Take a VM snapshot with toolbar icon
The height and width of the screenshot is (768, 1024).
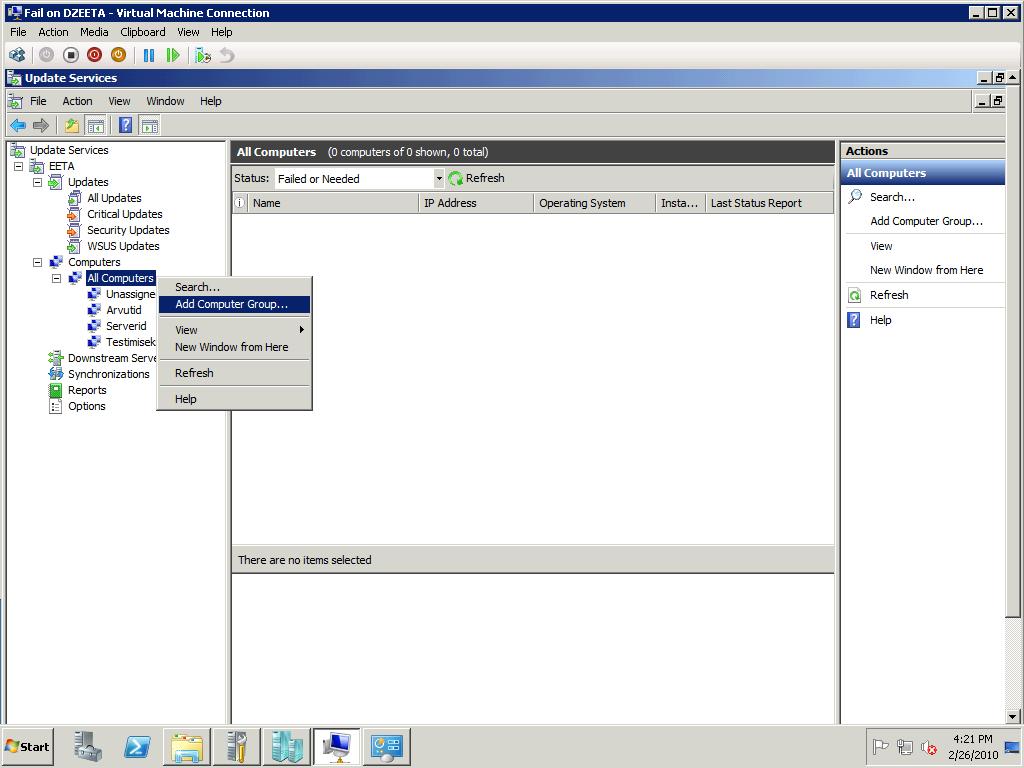(203, 56)
